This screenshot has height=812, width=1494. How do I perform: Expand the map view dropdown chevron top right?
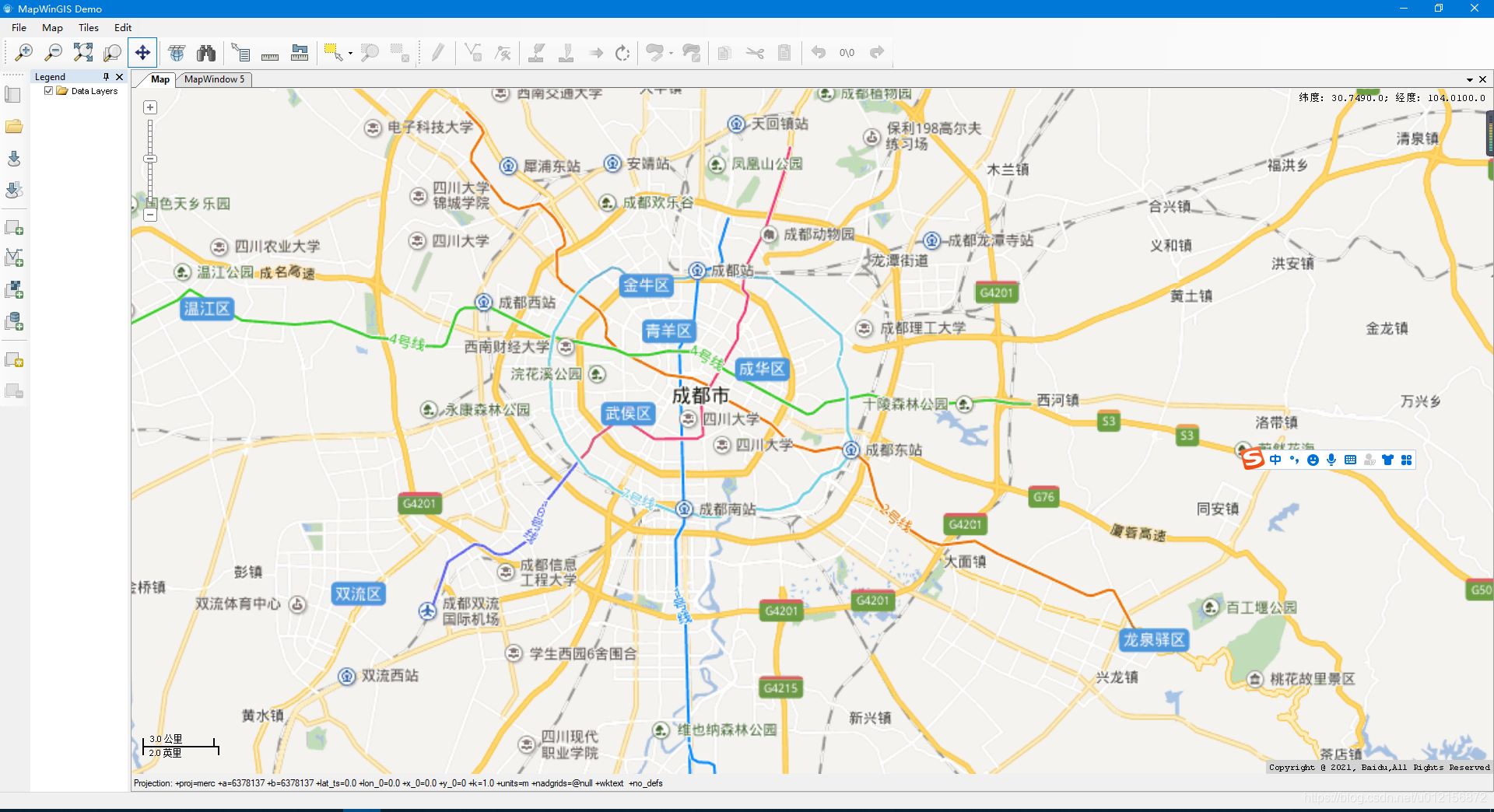pos(1470,79)
